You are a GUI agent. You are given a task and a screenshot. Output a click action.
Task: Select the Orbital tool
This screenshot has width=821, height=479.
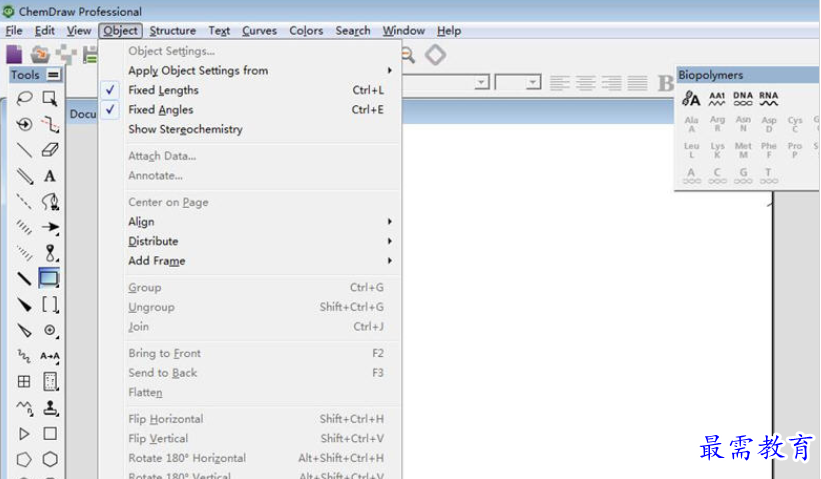tap(50, 253)
